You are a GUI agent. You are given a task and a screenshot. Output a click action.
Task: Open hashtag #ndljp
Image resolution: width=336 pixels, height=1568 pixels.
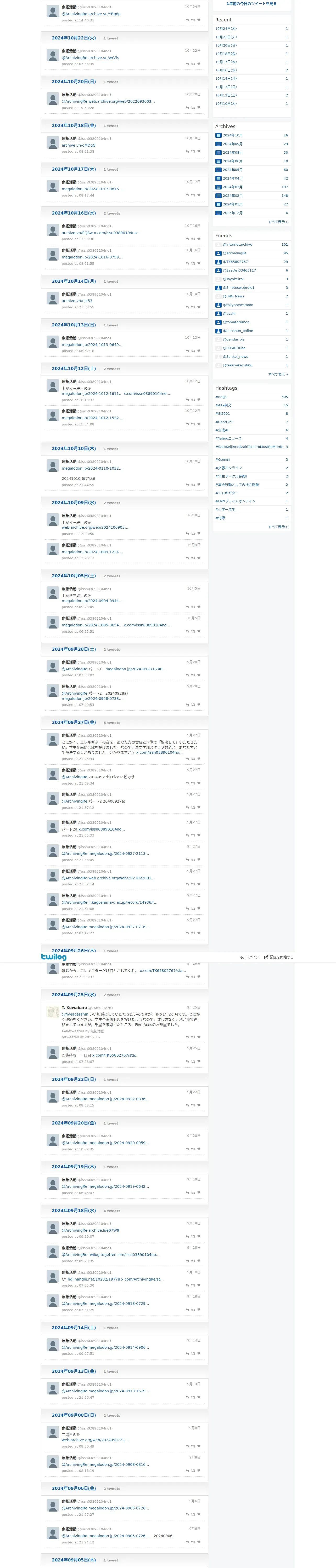pos(221,397)
